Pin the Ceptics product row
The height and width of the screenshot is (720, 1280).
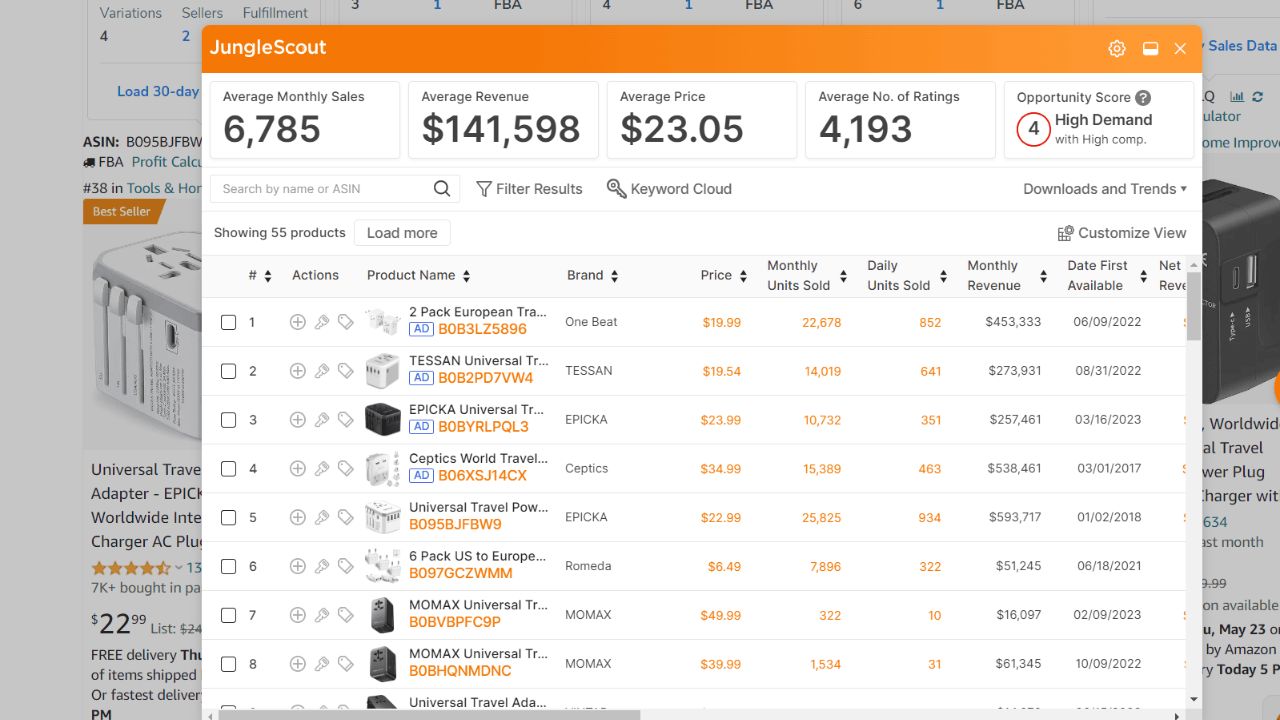click(321, 468)
